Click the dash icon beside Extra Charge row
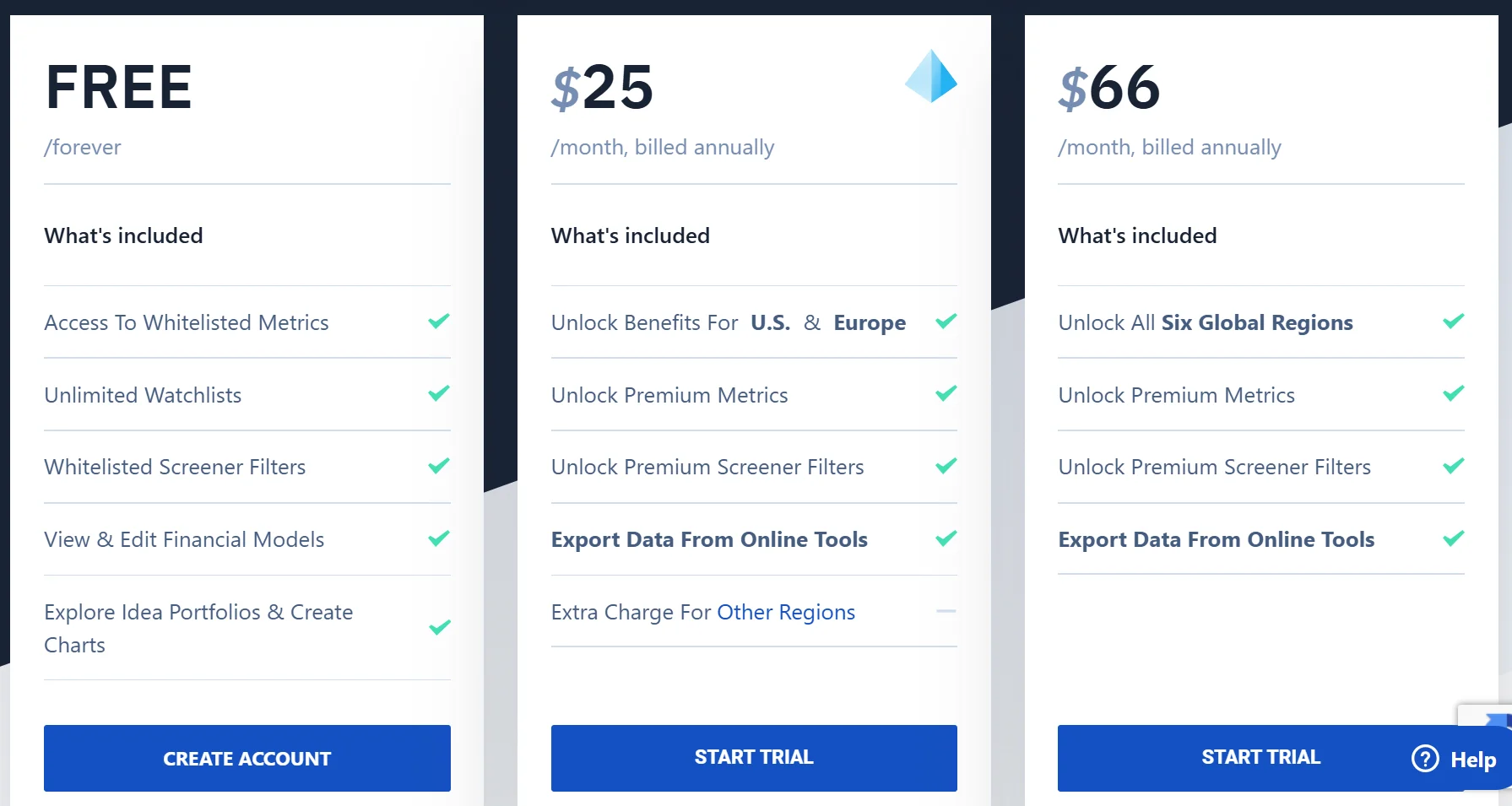 (x=946, y=611)
